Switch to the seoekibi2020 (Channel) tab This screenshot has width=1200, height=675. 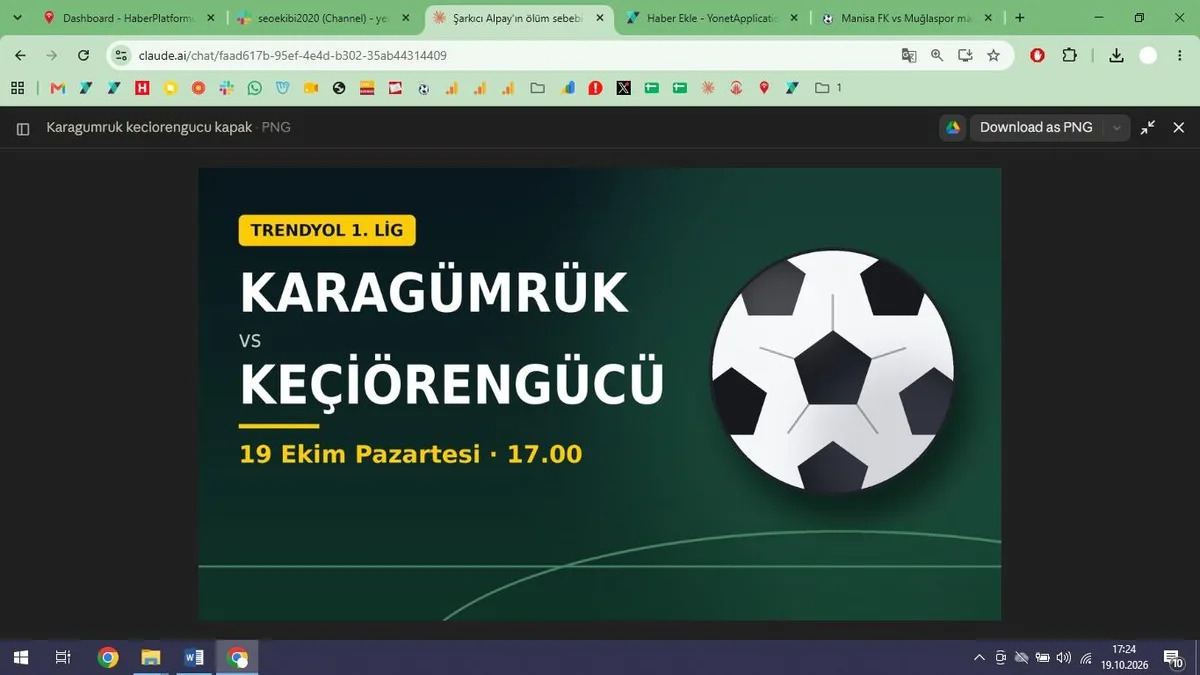324,18
